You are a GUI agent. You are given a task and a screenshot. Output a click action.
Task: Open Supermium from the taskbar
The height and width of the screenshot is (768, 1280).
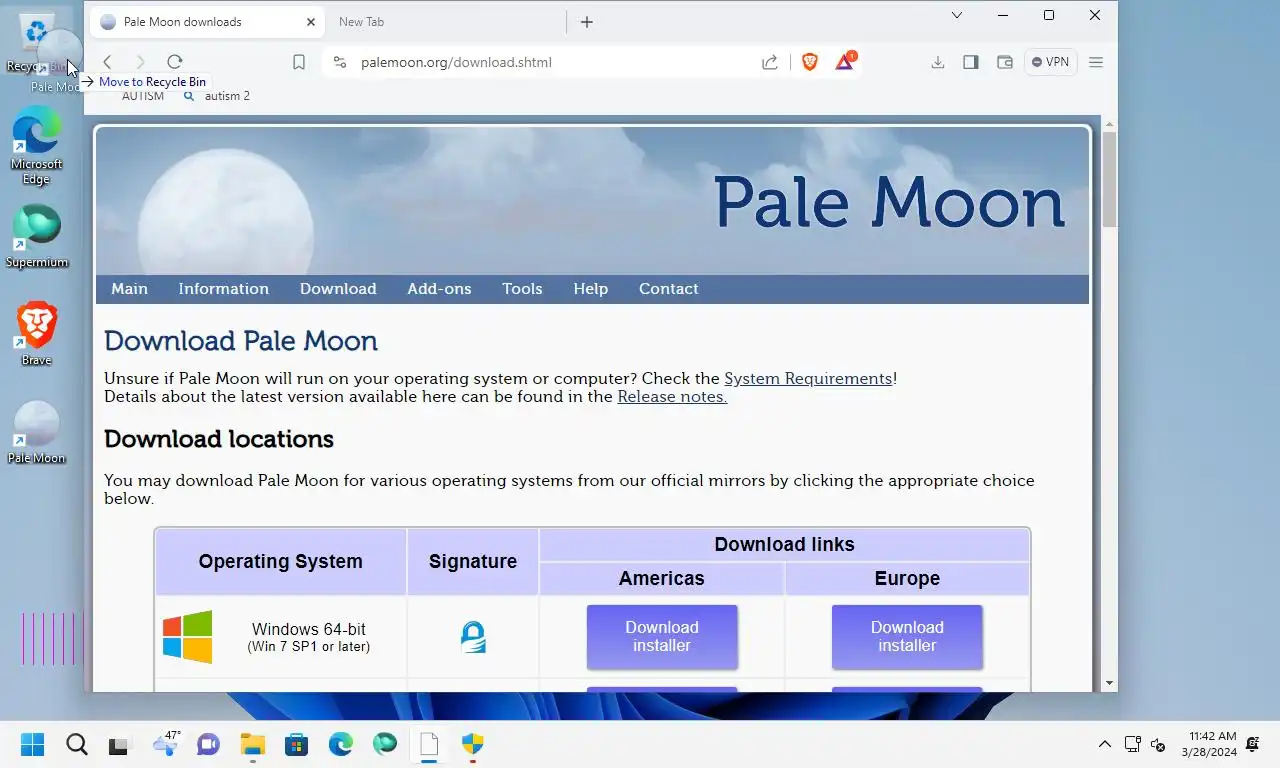(x=385, y=744)
